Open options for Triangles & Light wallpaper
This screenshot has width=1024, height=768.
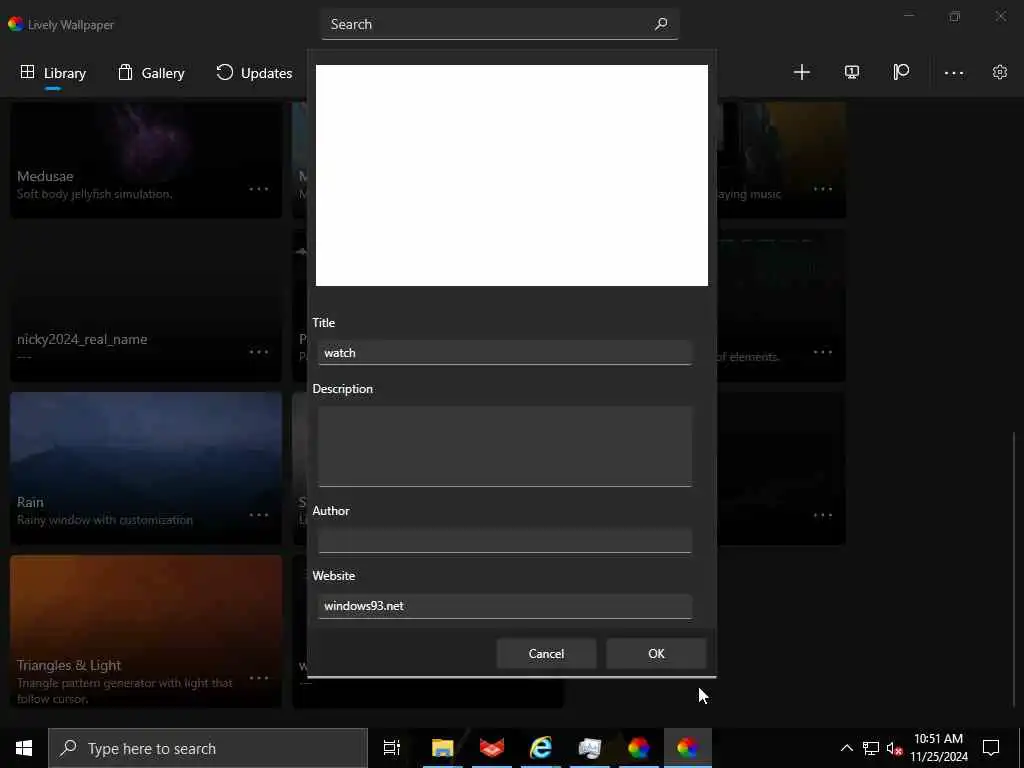pos(259,678)
